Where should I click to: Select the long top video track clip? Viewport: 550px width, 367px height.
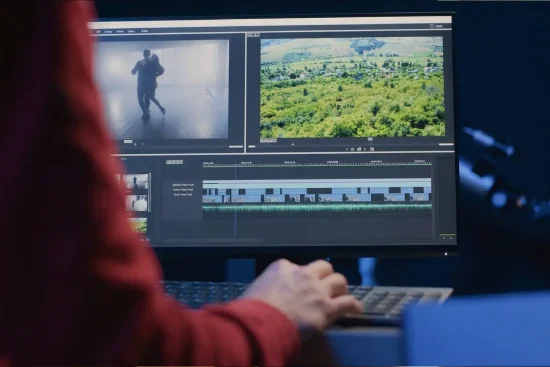pos(317,182)
